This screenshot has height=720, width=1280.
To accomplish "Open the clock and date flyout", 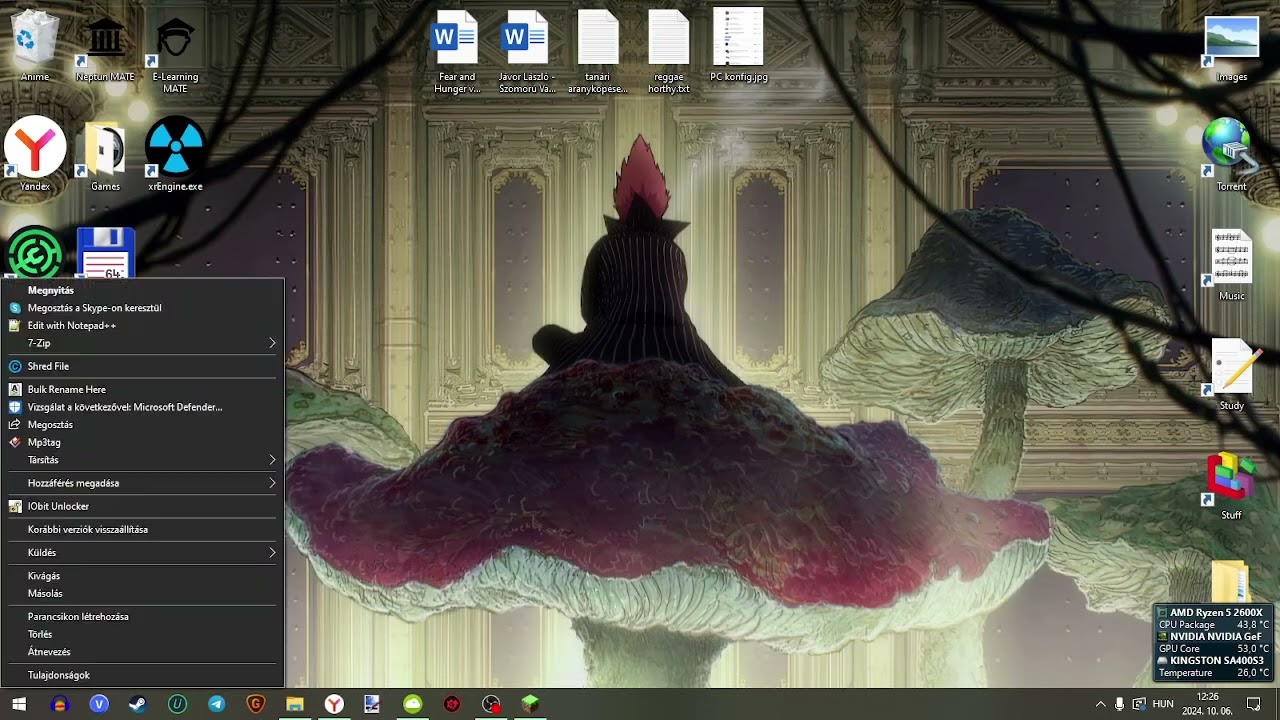I will coord(1207,704).
